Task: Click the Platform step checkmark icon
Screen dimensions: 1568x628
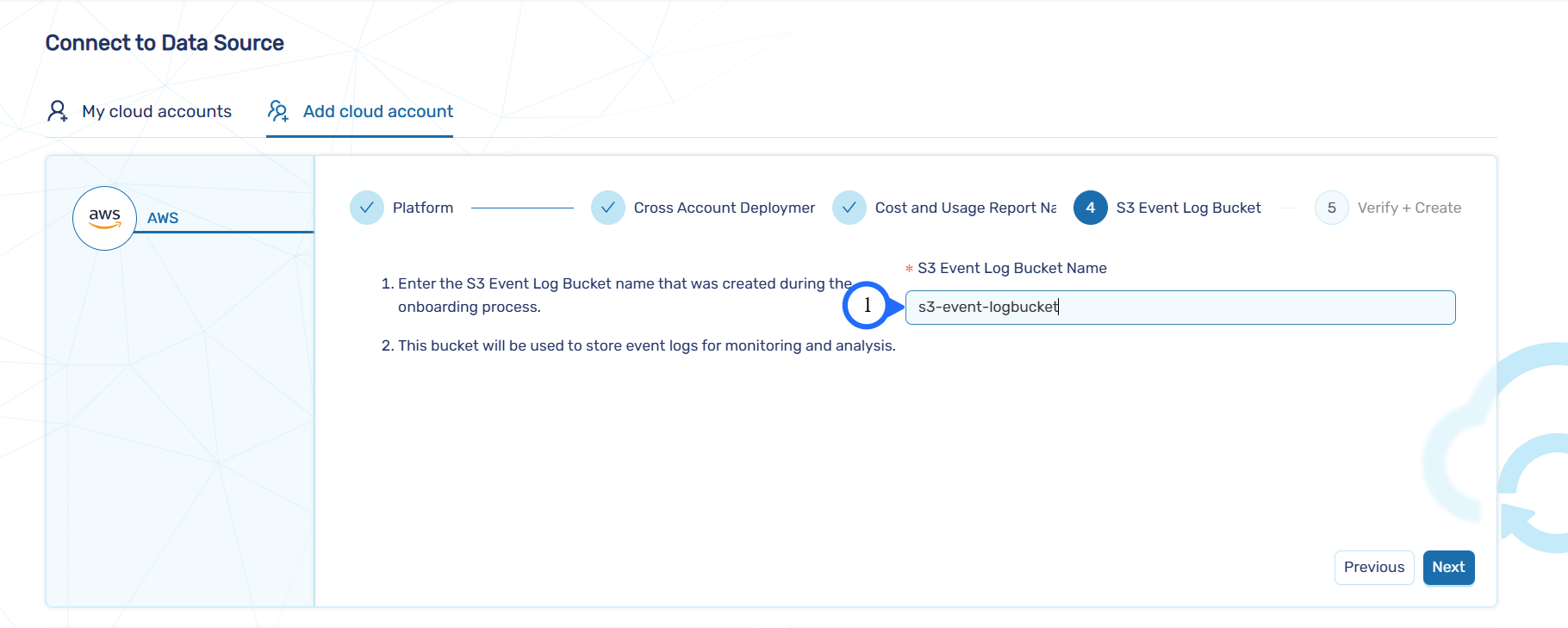Action: 367,208
